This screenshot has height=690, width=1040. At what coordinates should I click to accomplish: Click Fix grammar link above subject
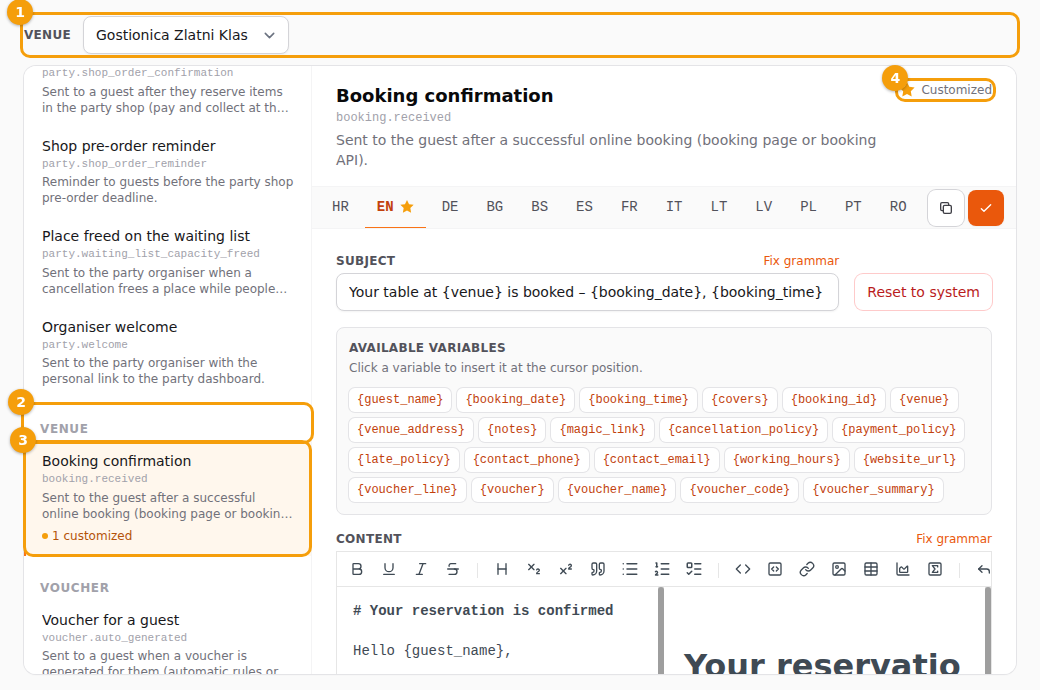[x=801, y=261]
